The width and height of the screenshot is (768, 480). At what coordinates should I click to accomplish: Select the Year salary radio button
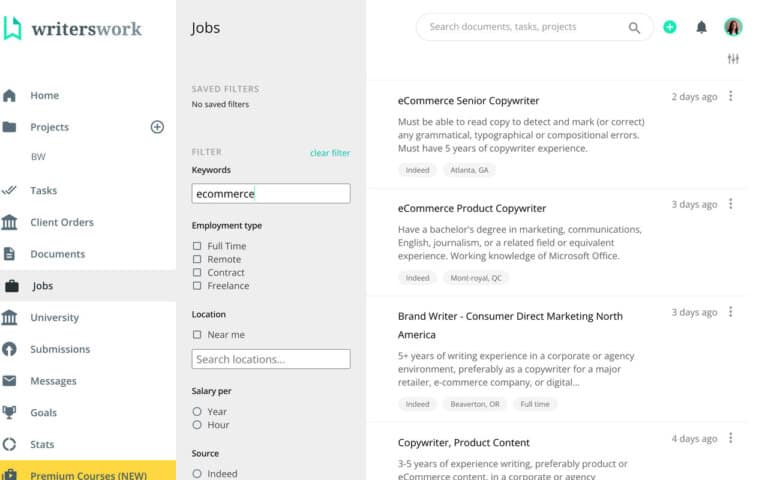197,412
